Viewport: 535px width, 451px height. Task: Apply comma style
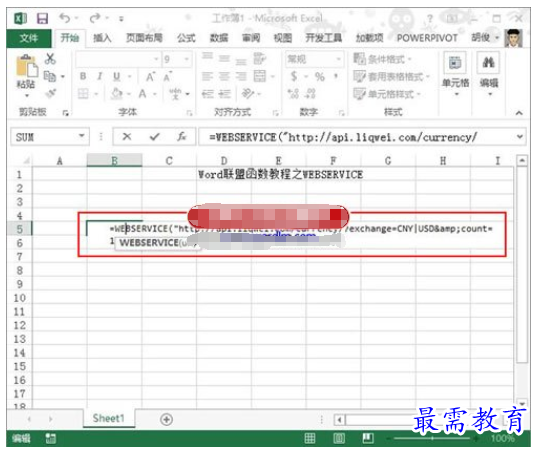point(336,76)
